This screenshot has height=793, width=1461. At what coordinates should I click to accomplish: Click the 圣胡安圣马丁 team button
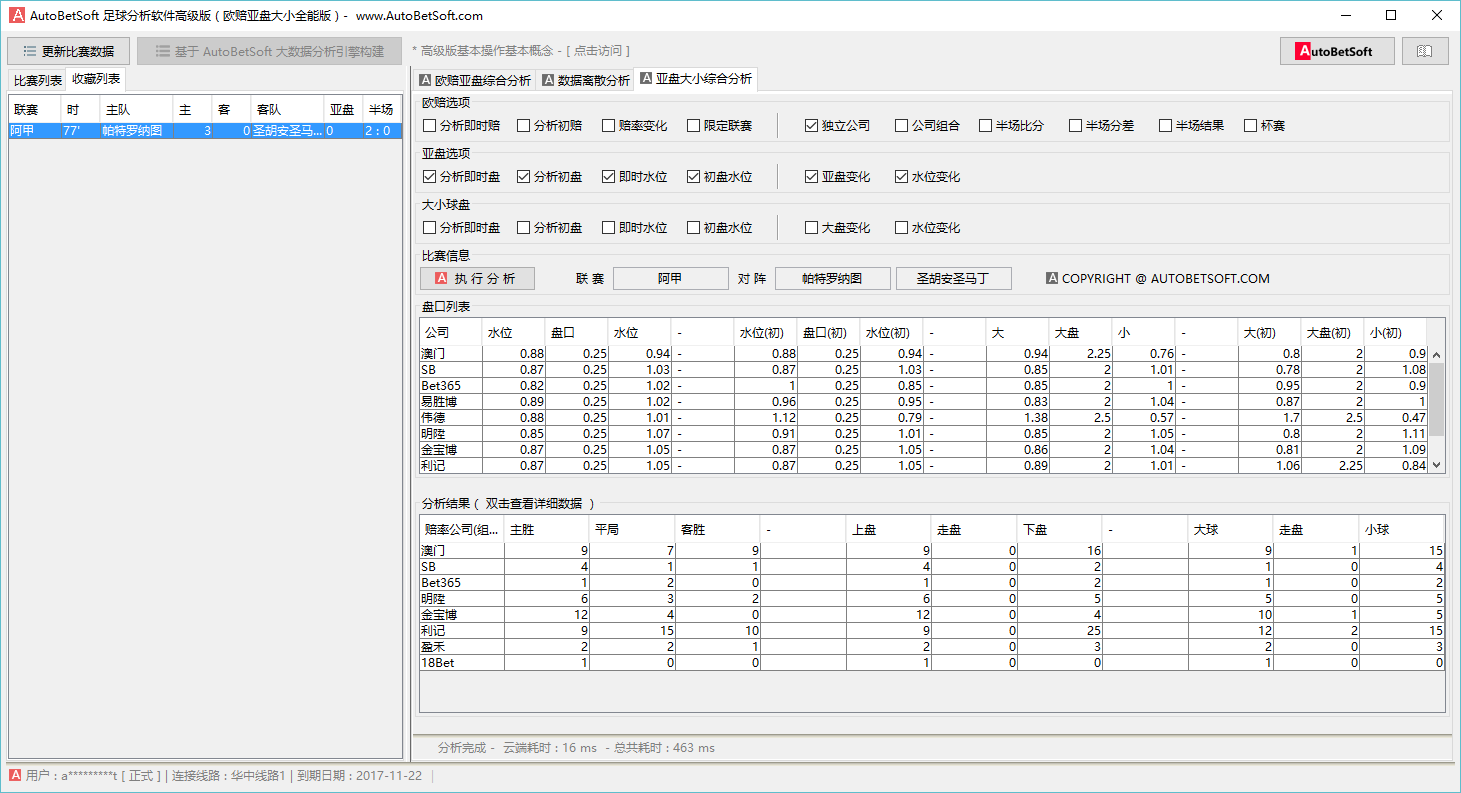954,278
